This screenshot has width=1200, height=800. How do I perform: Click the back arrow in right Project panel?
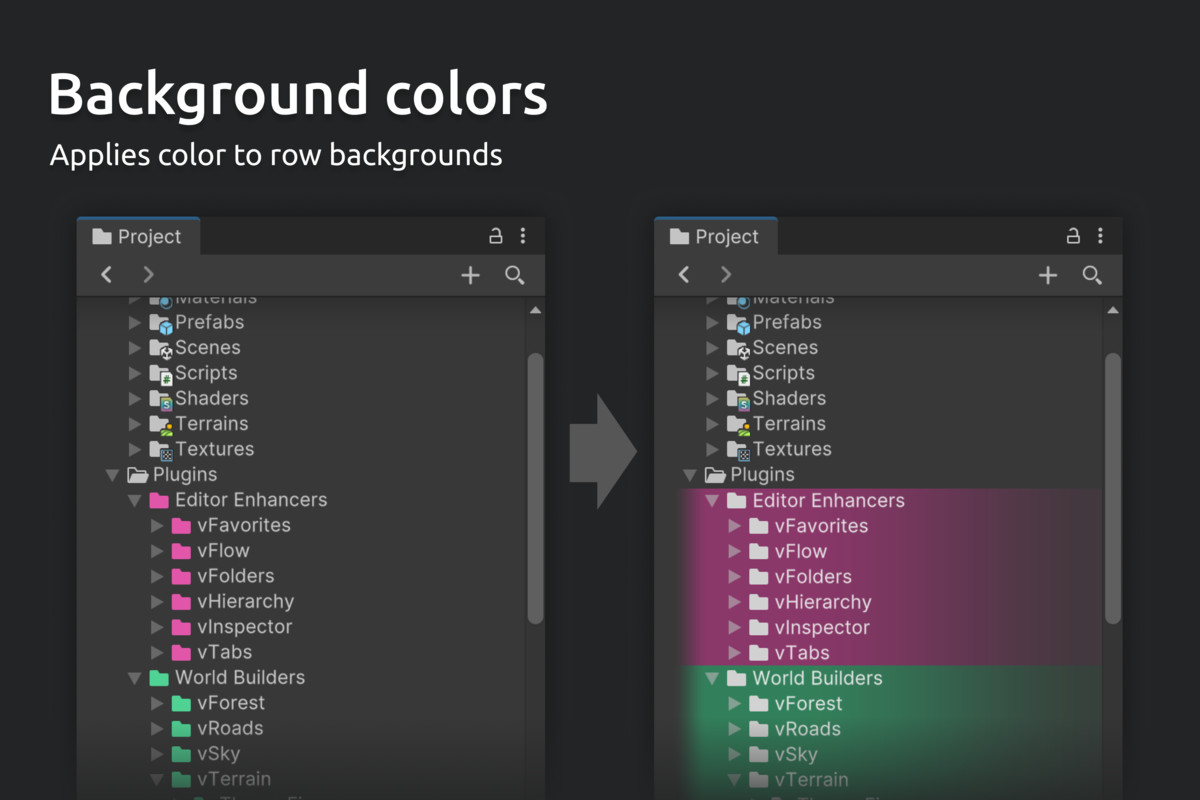tap(684, 275)
